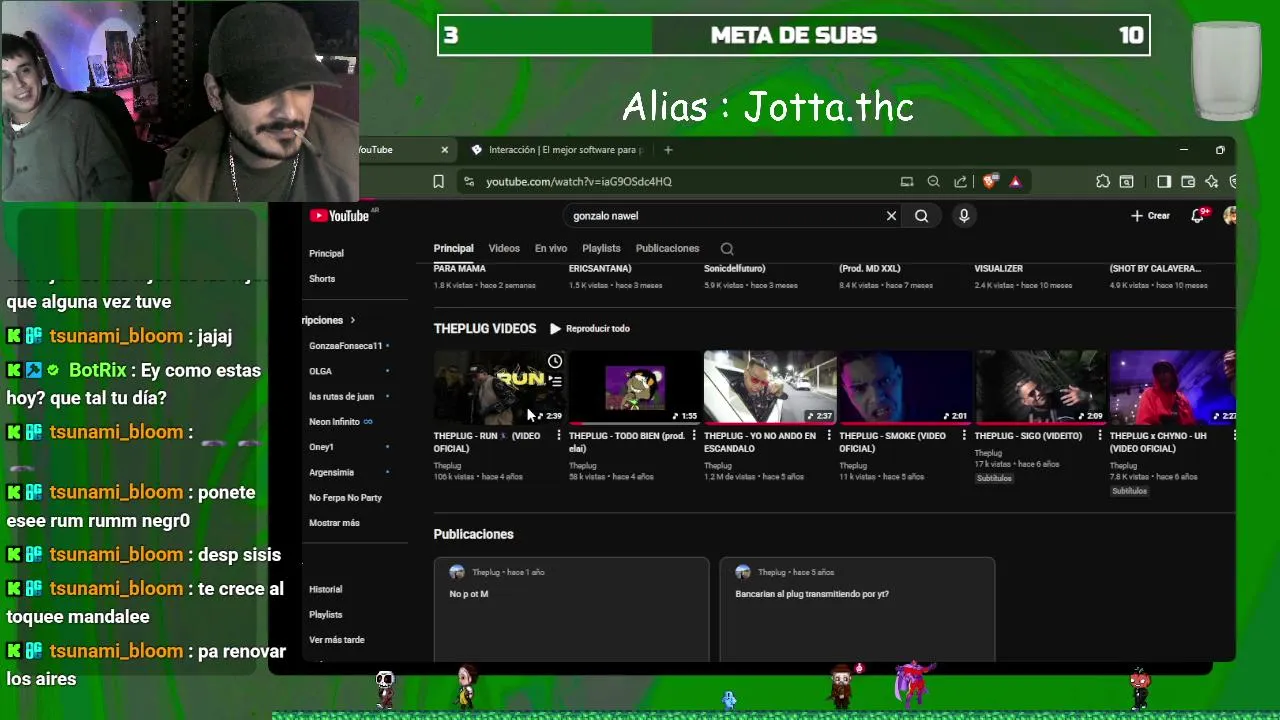
Task: Clear the 'gonzalo nawel' search with the X icon
Action: (x=891, y=216)
